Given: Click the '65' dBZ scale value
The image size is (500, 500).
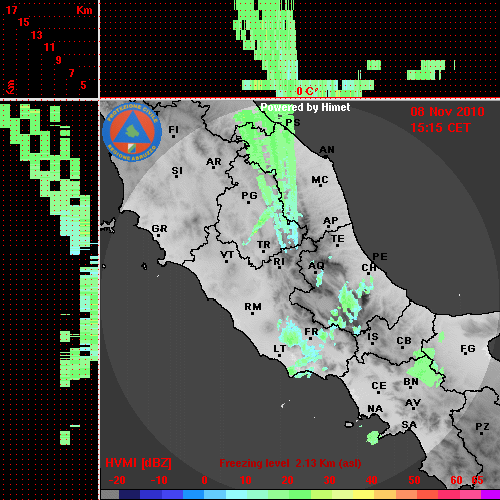Looking at the screenshot, I should tap(477, 480).
